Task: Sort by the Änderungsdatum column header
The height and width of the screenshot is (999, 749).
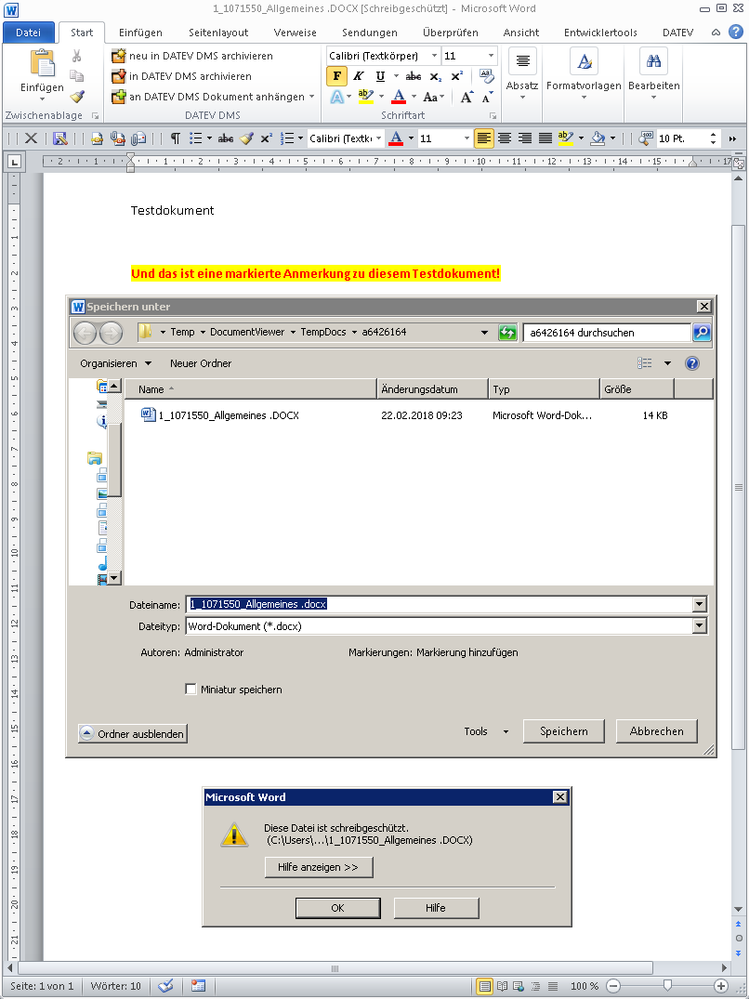Action: point(433,389)
